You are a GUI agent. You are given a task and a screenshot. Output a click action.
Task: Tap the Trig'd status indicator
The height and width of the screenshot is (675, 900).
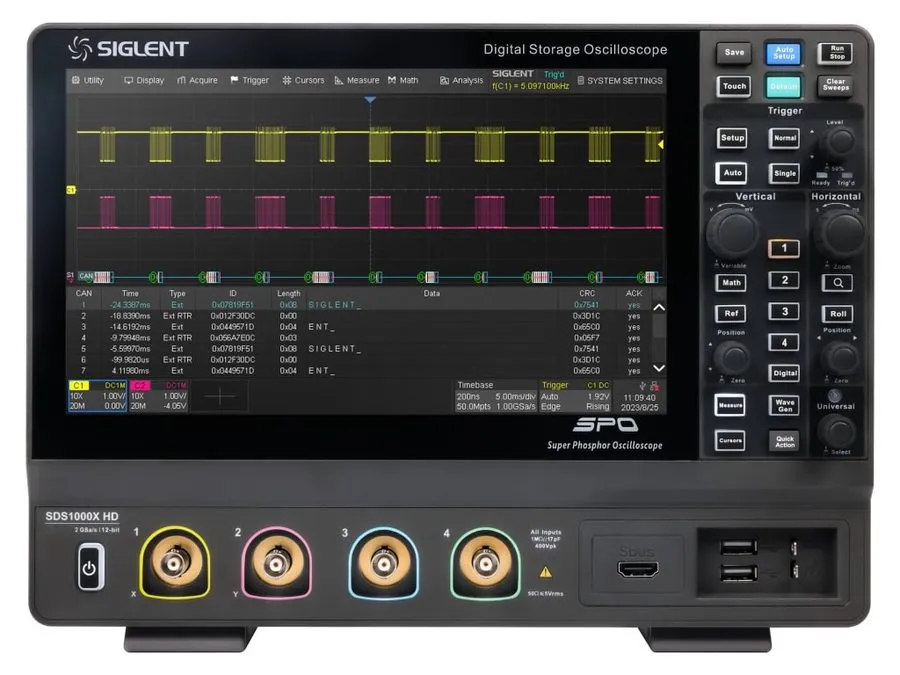[x=554, y=74]
